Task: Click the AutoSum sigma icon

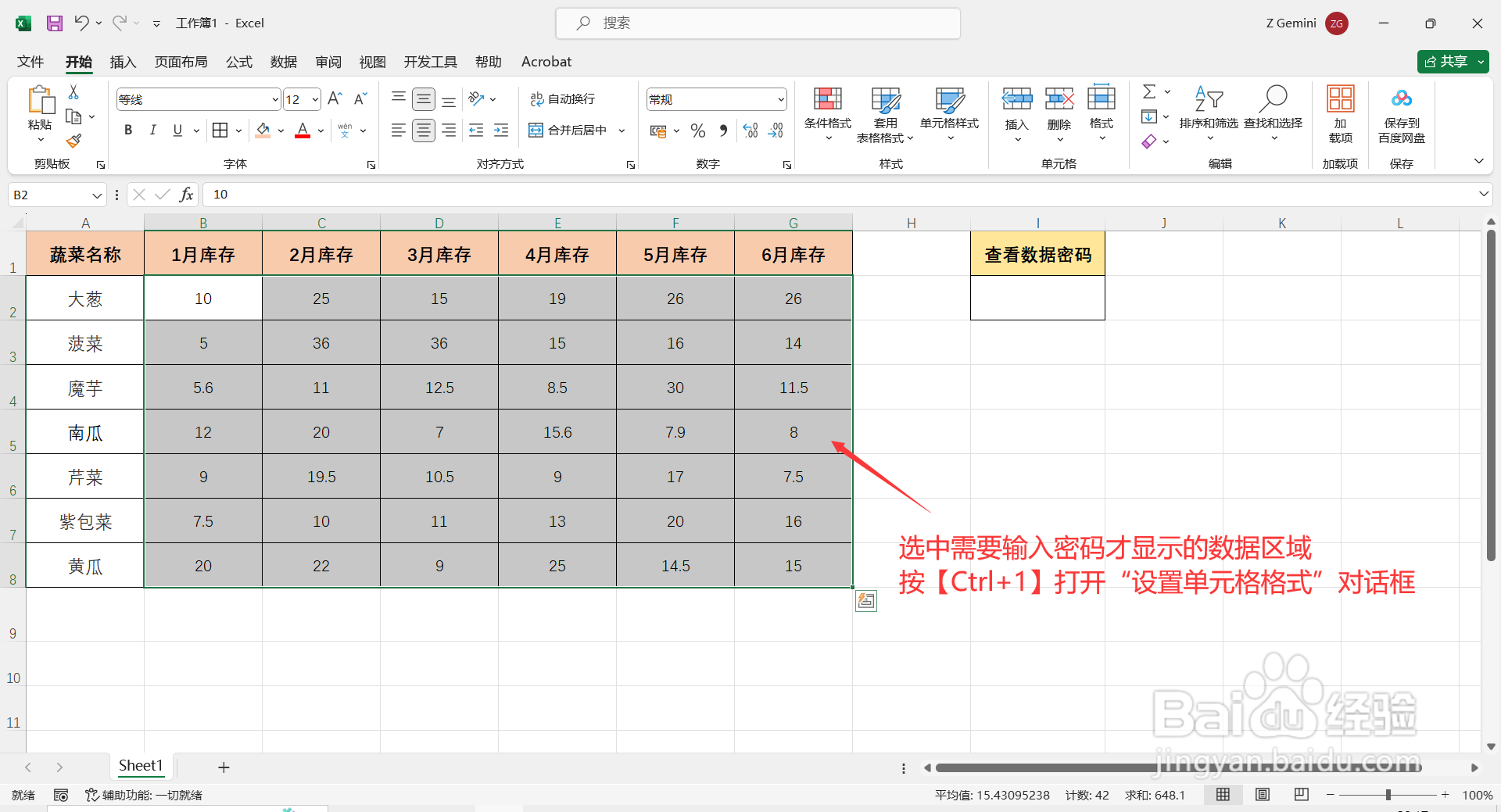Action: coord(1148,91)
